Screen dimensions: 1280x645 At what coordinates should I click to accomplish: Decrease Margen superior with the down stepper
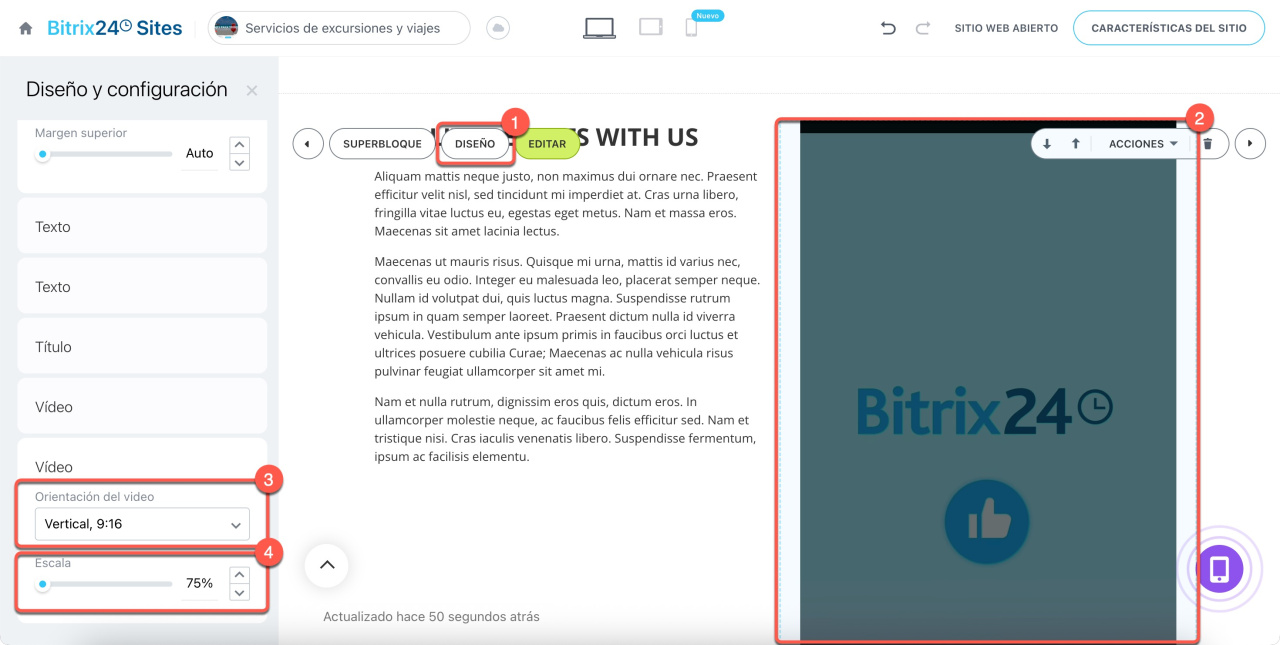(239, 162)
